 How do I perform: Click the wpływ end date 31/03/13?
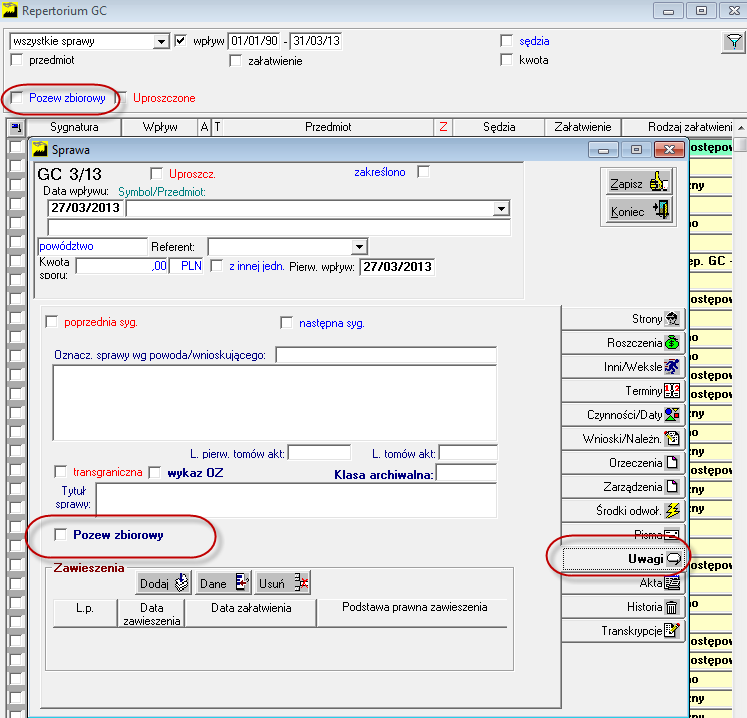click(x=316, y=41)
